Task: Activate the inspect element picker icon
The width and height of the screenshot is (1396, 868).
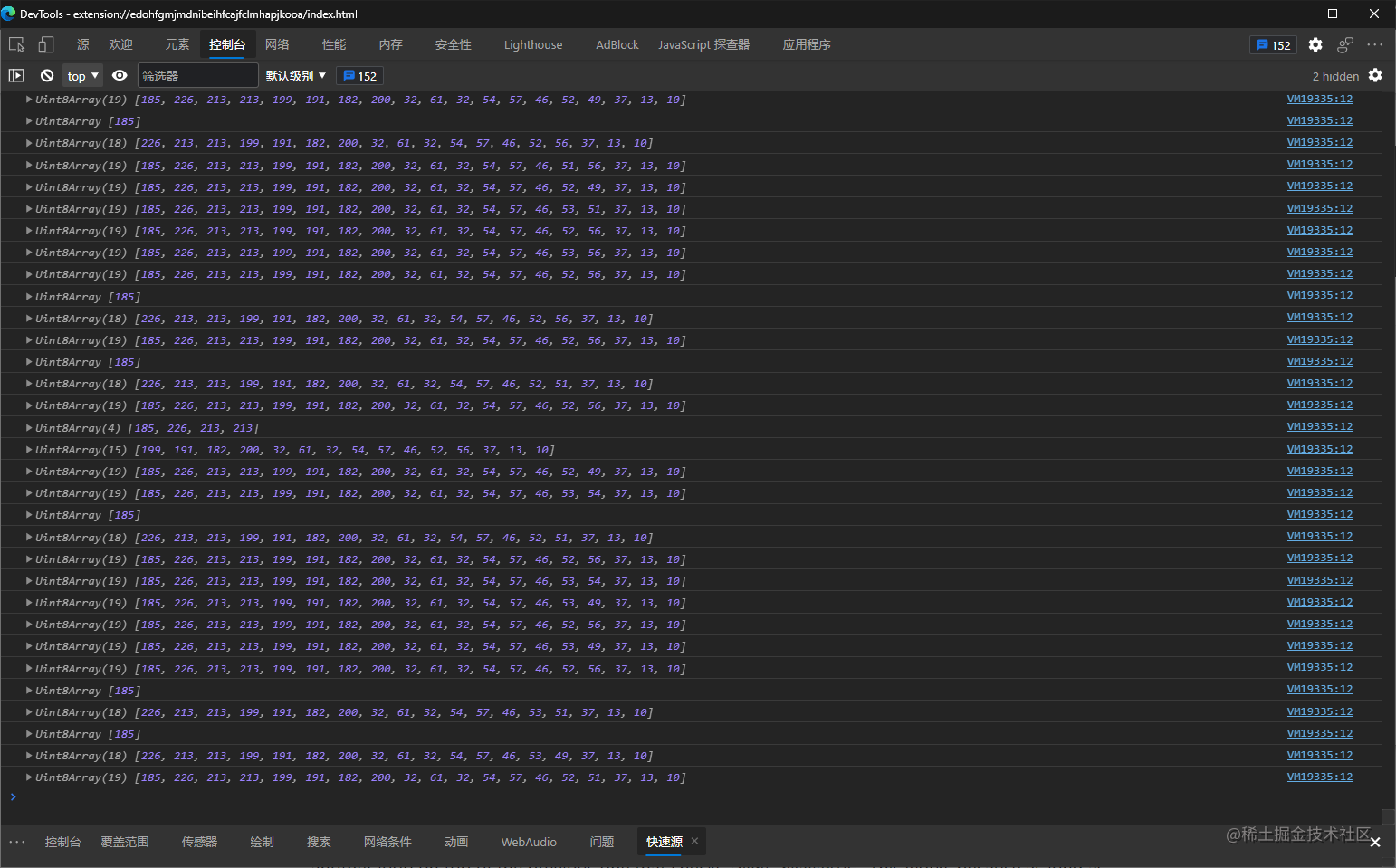Action: 16,44
